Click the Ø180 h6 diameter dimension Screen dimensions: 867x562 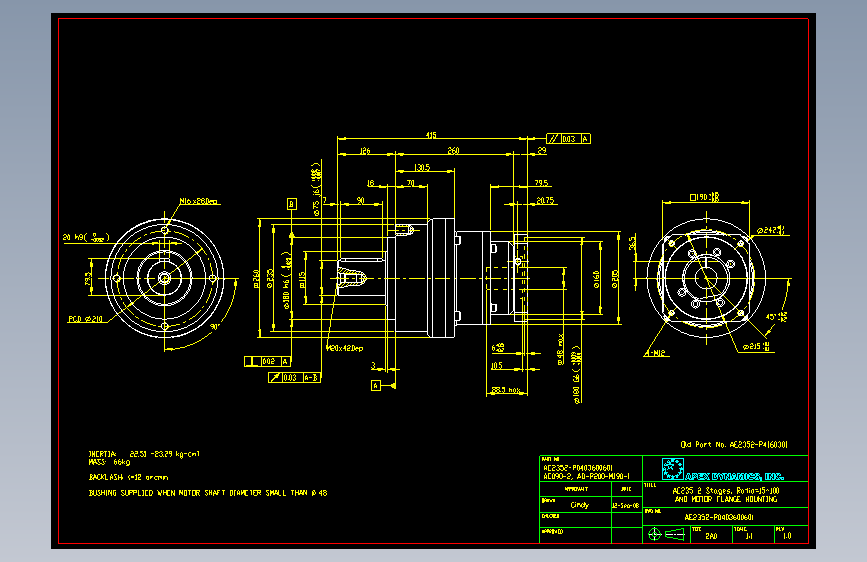(286, 281)
